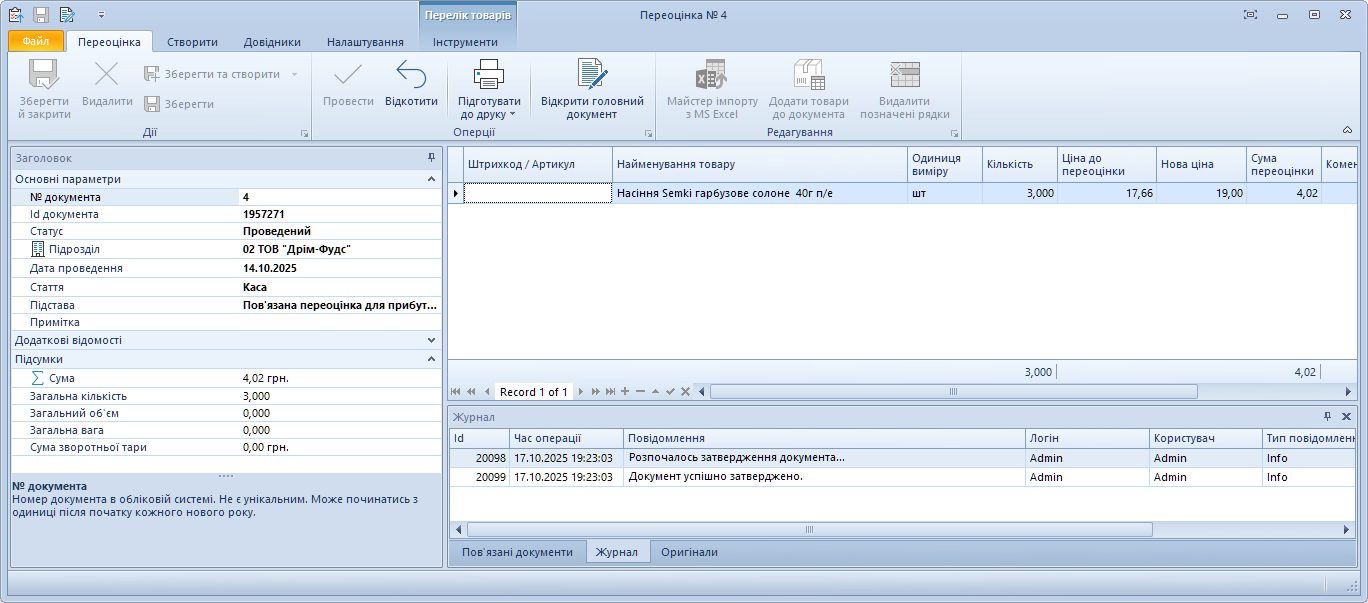Collapse the Підсумки section

(x=431, y=358)
